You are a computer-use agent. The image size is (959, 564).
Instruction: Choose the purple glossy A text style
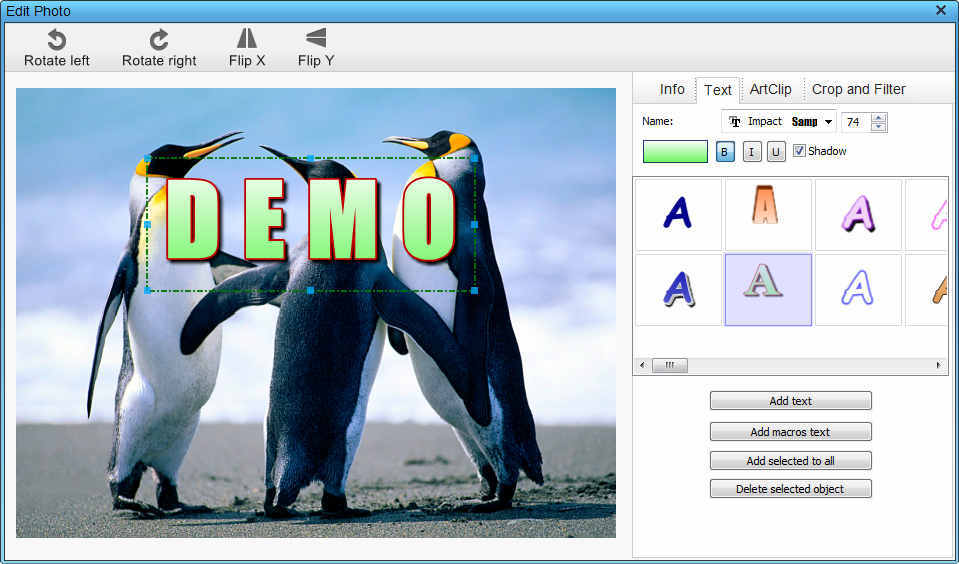coord(858,215)
